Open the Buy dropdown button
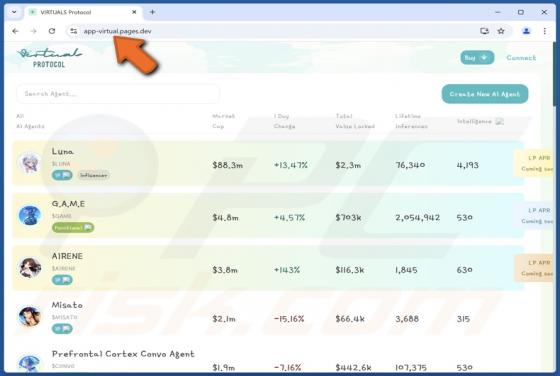 click(x=477, y=57)
